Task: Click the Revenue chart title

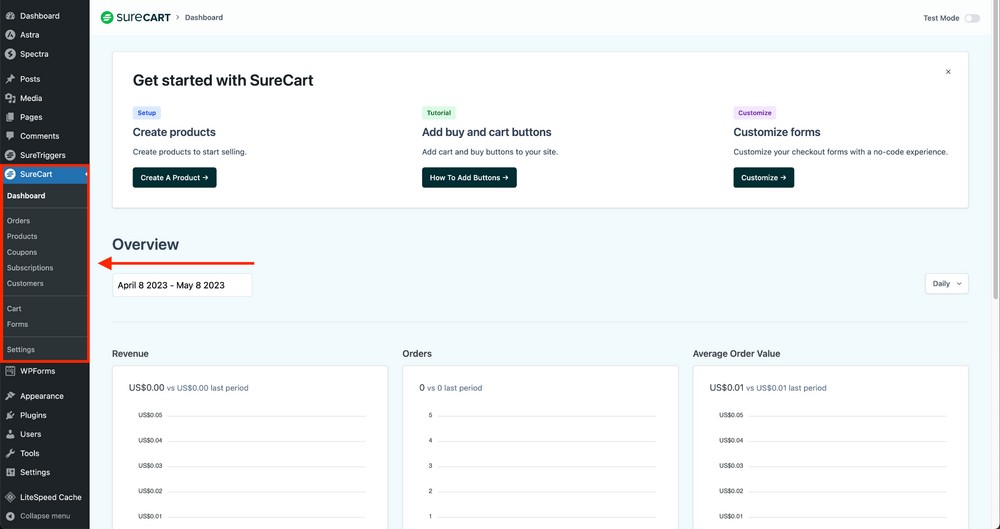Action: (x=130, y=354)
